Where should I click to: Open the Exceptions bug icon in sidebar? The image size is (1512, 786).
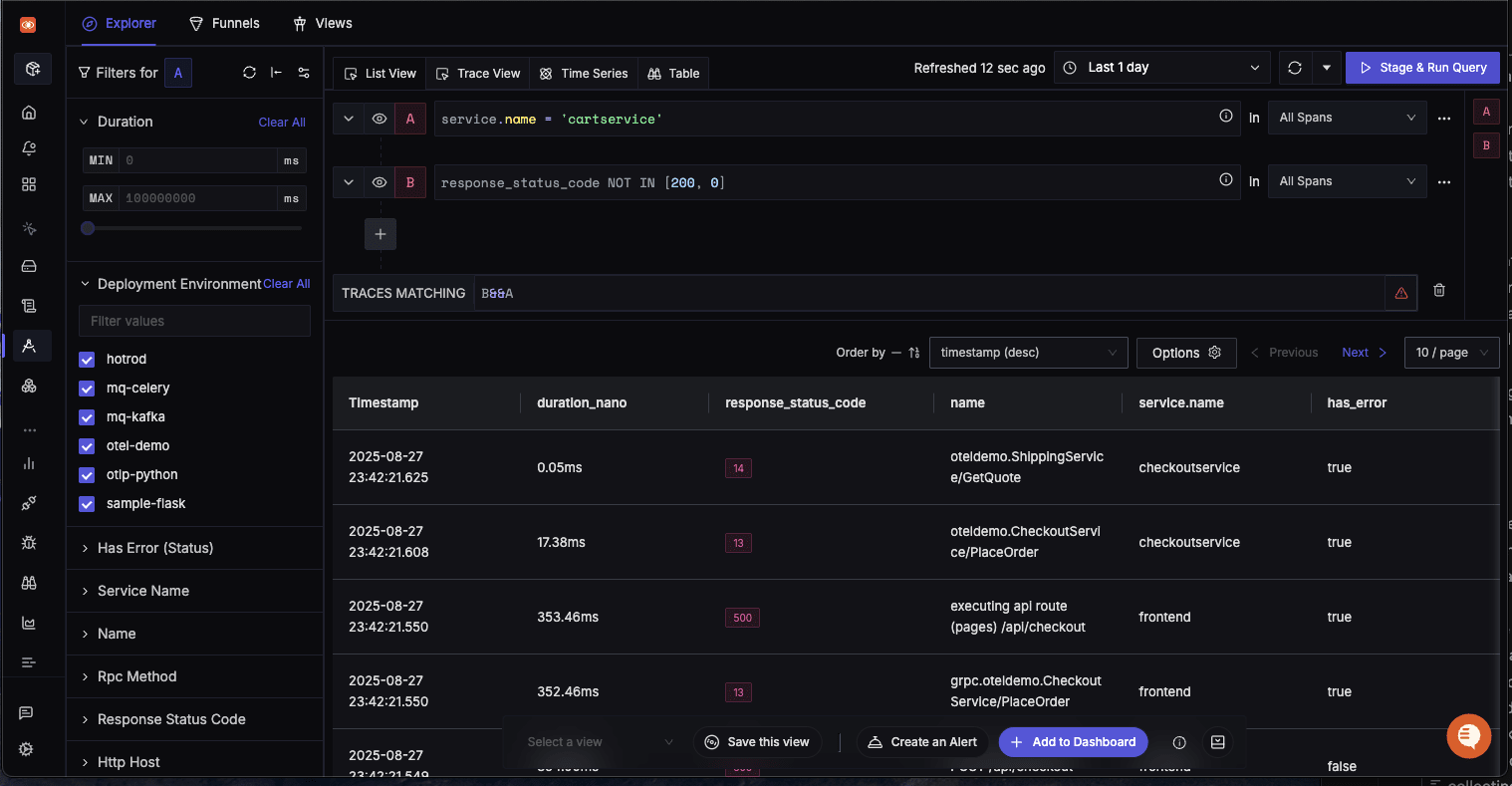29,543
